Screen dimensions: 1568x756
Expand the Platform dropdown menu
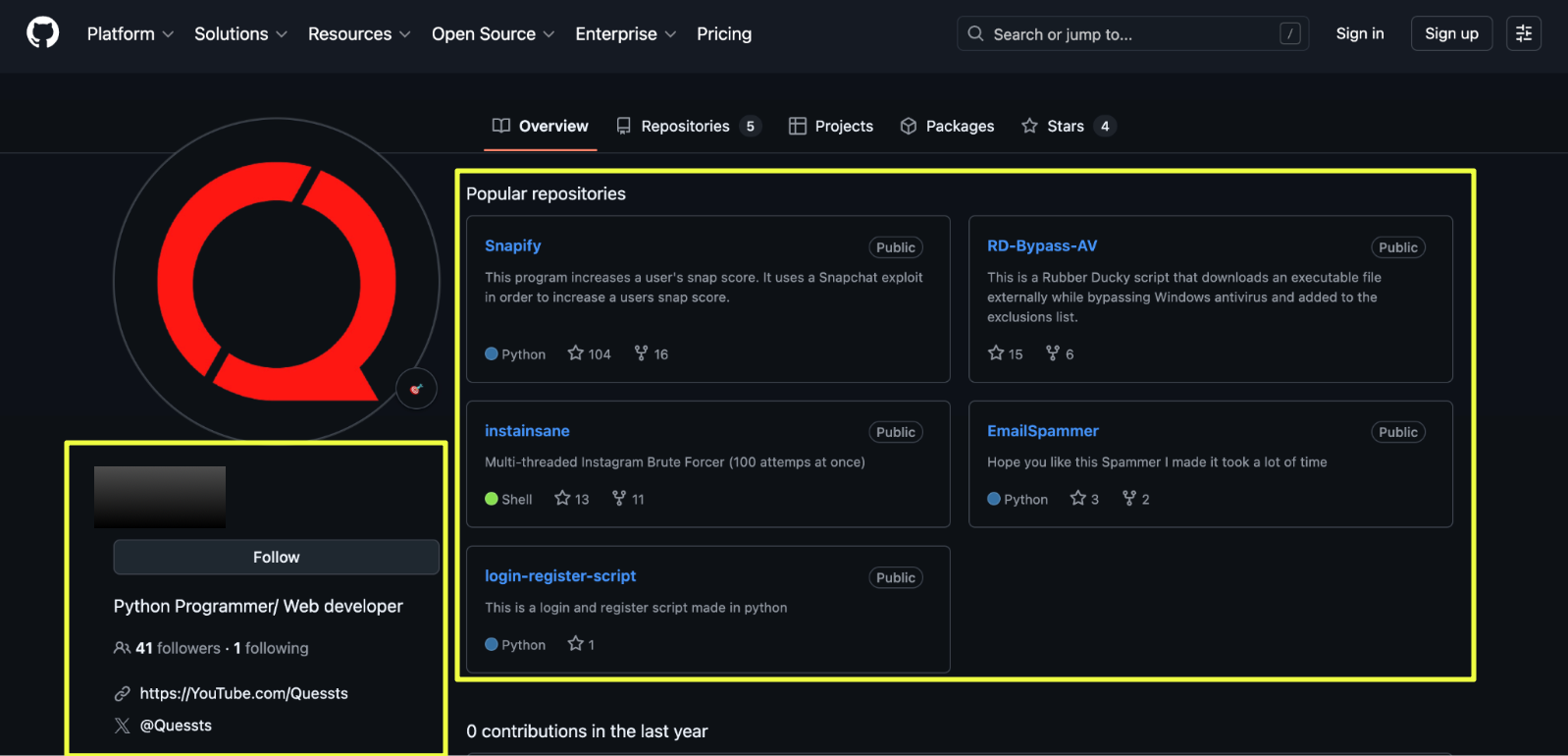(x=130, y=33)
